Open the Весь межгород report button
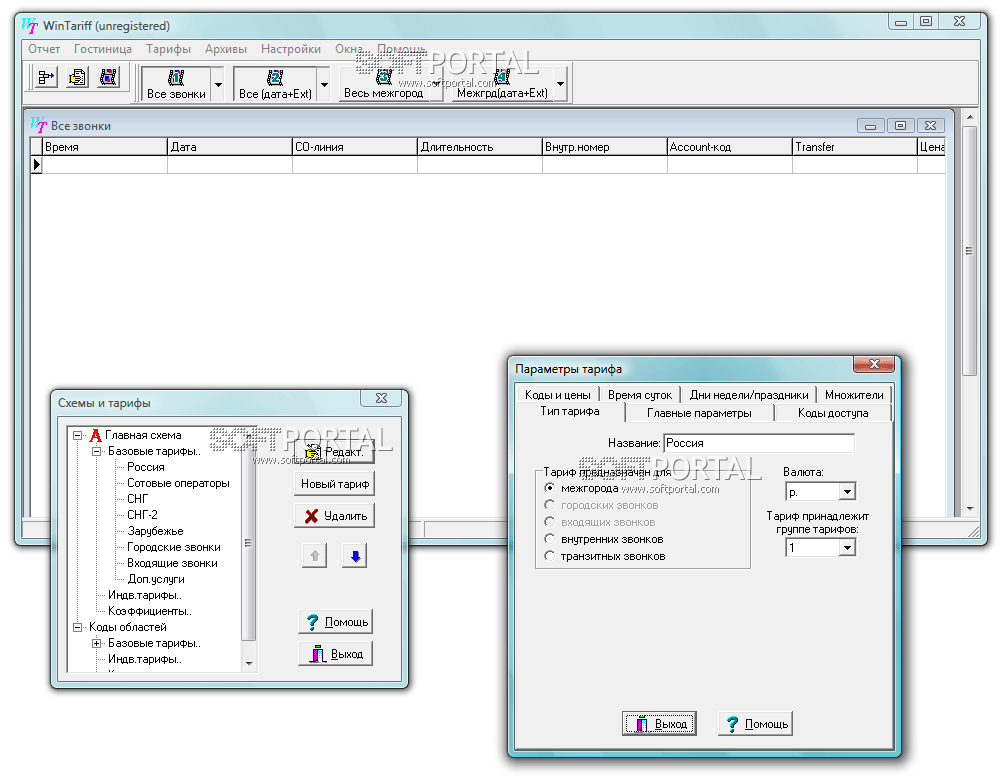 pyautogui.click(x=383, y=84)
